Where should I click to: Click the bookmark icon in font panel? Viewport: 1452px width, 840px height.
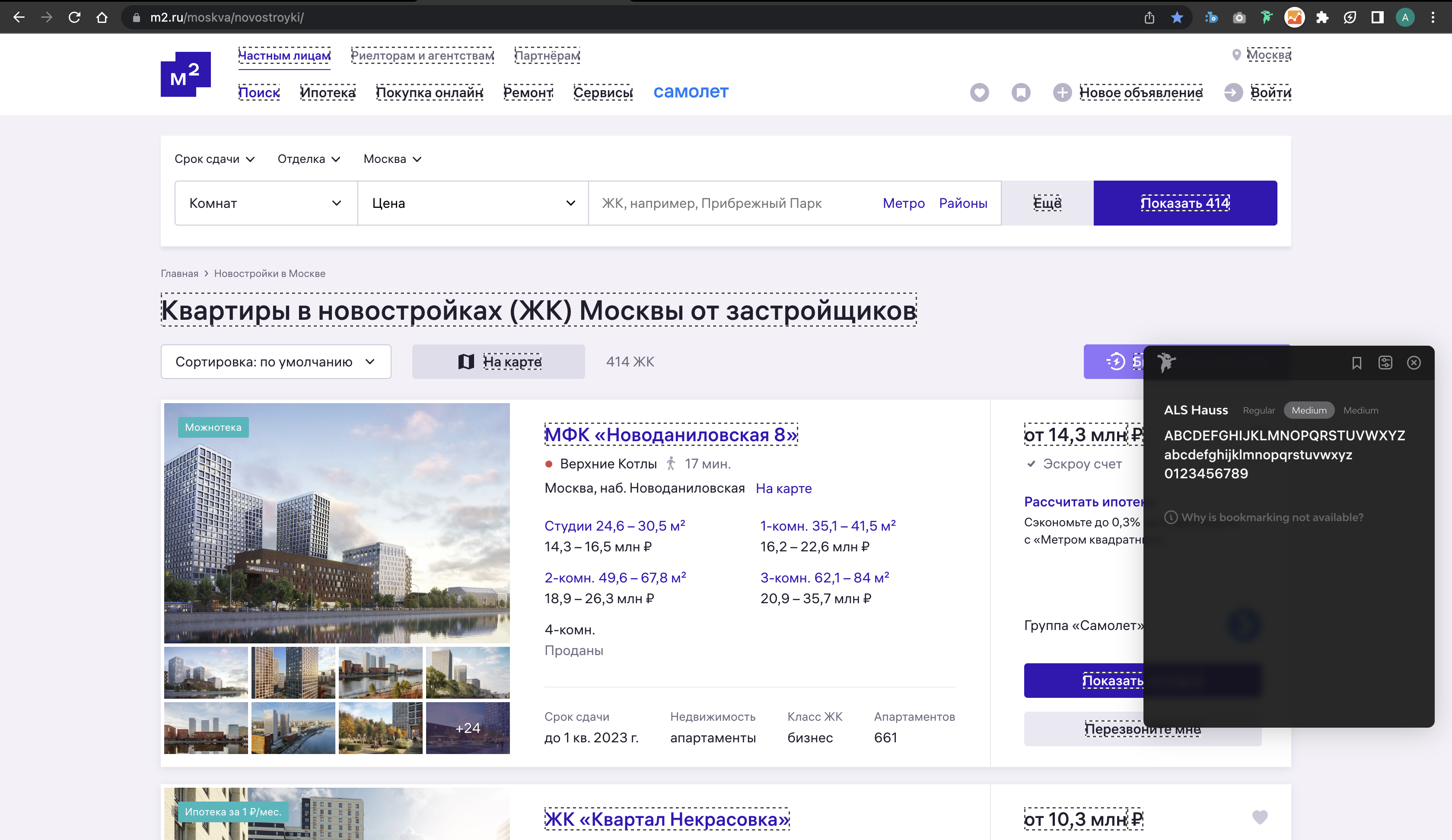click(x=1356, y=363)
